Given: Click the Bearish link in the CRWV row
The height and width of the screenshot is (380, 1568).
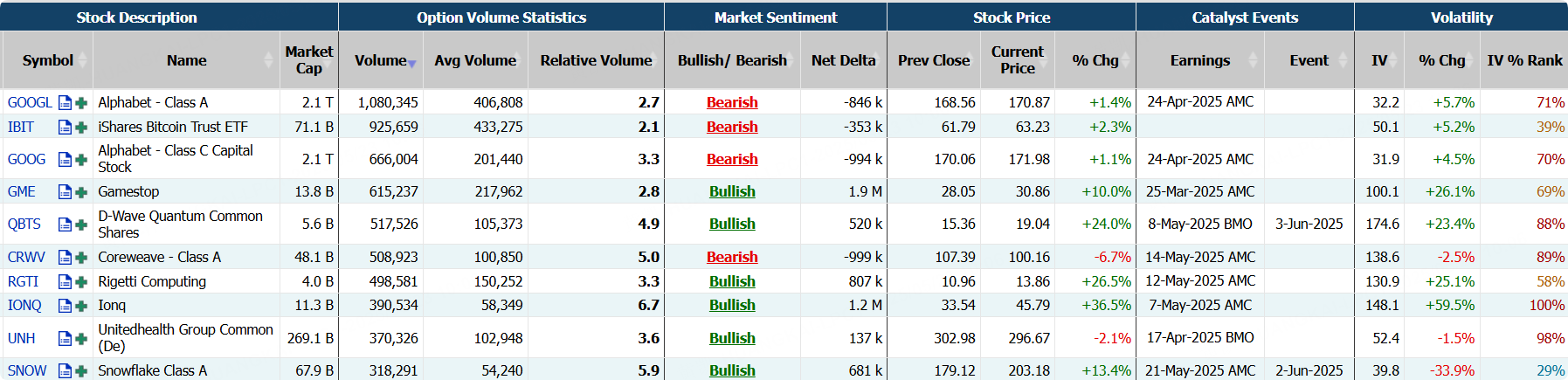Looking at the screenshot, I should [x=732, y=258].
